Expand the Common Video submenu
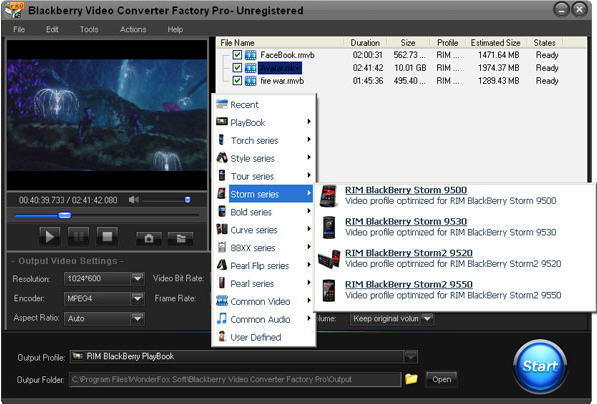Viewport: 597px width, 404px height. [264, 302]
